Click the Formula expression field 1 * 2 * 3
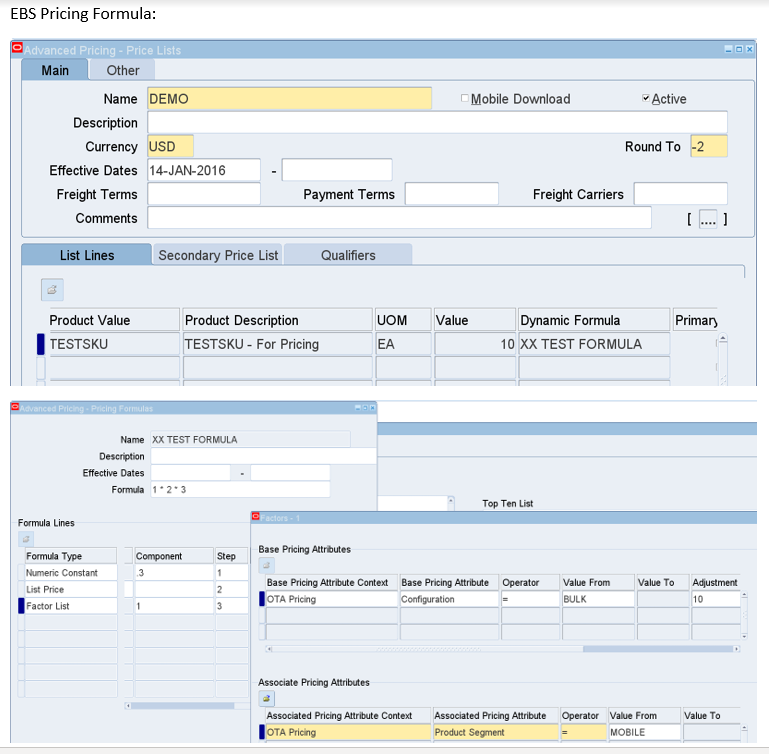769x754 pixels. (x=240, y=490)
